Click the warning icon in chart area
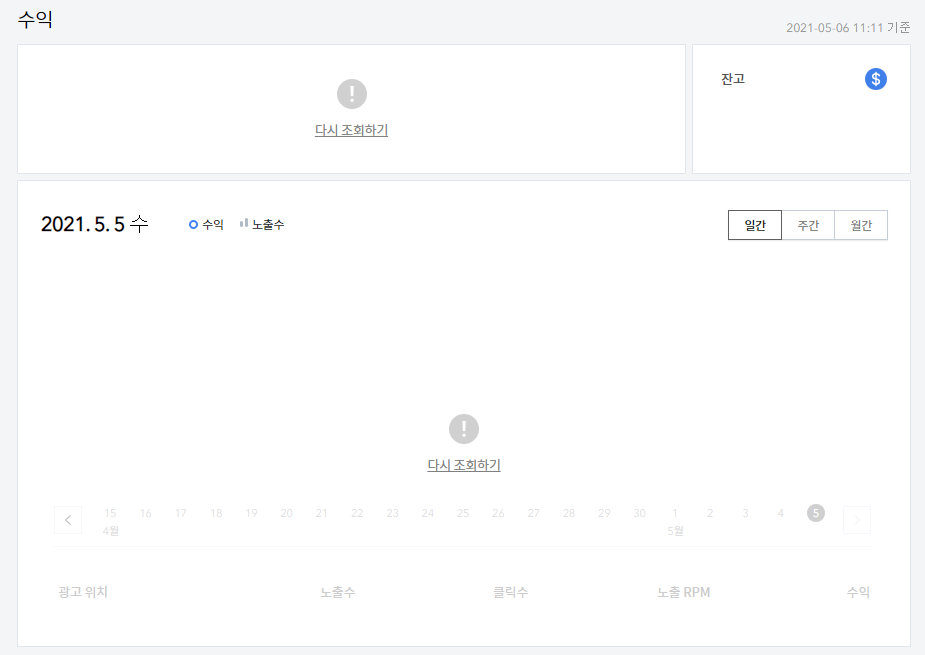 coord(464,428)
